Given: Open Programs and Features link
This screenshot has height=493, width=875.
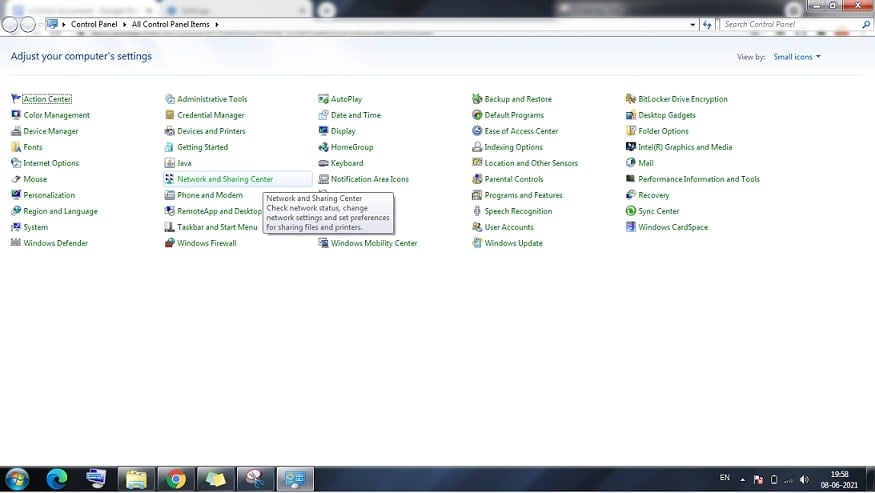Looking at the screenshot, I should (x=523, y=195).
